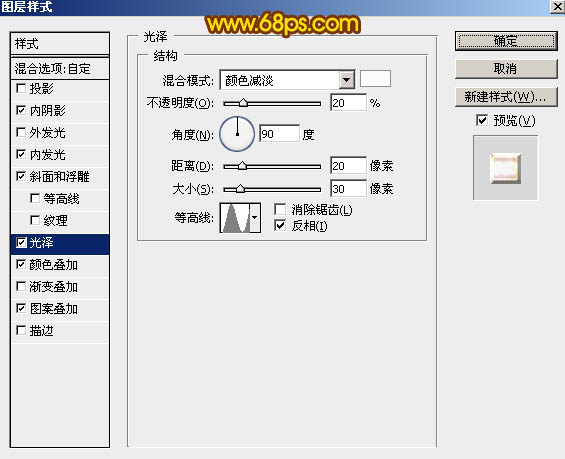
Task: Click the 距离 distance value field
Action: (x=348, y=166)
